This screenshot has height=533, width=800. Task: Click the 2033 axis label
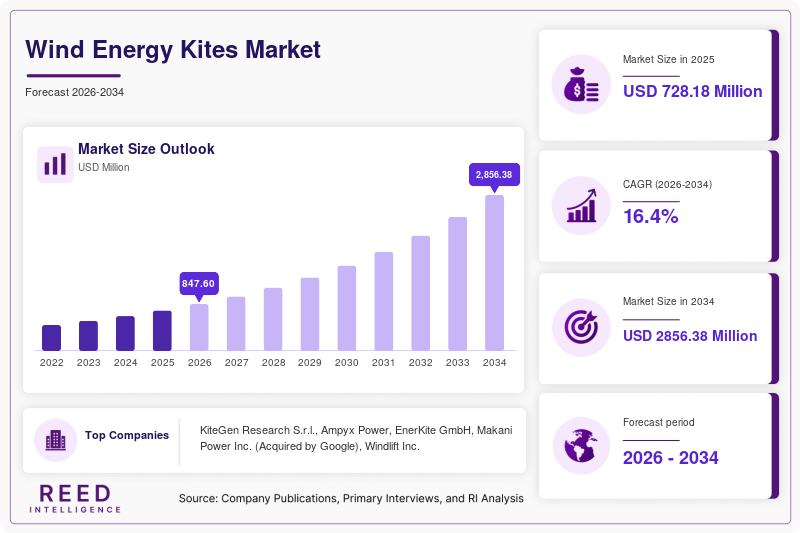[458, 363]
